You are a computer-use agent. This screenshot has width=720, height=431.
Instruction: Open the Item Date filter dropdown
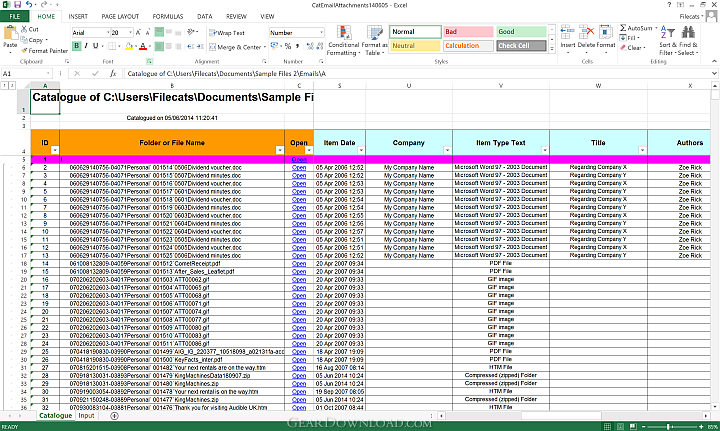pyautogui.click(x=361, y=150)
